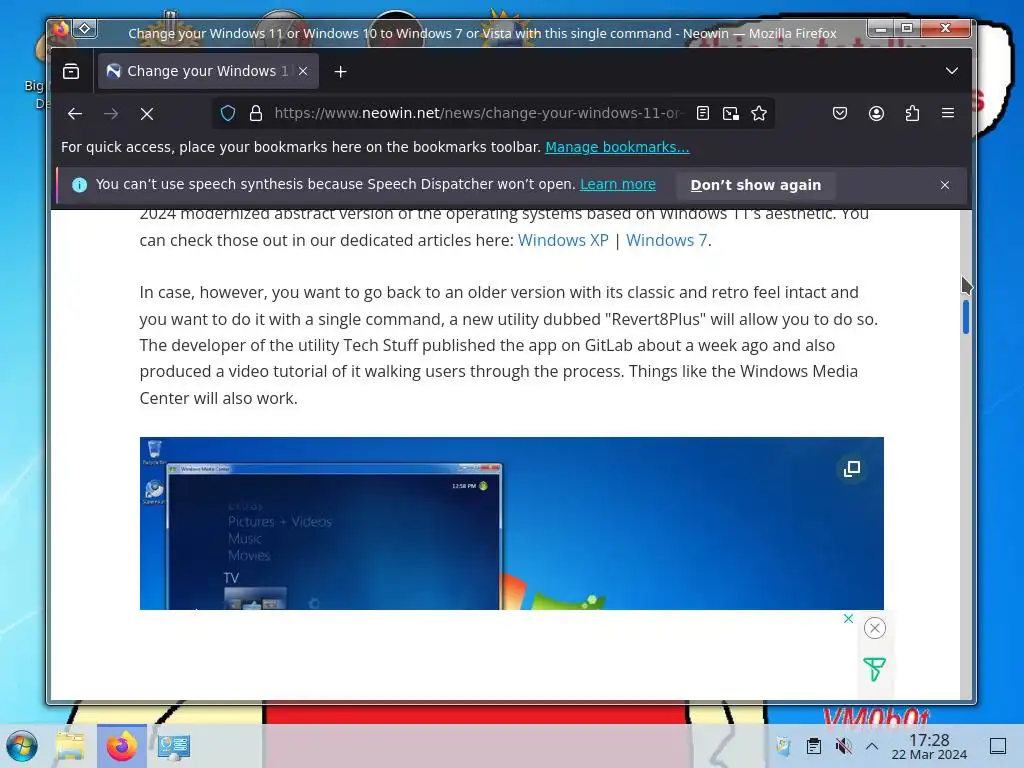Viewport: 1024px width, 768px height.
Task: Click the page vertical scrollbar thumb
Action: coord(966,316)
